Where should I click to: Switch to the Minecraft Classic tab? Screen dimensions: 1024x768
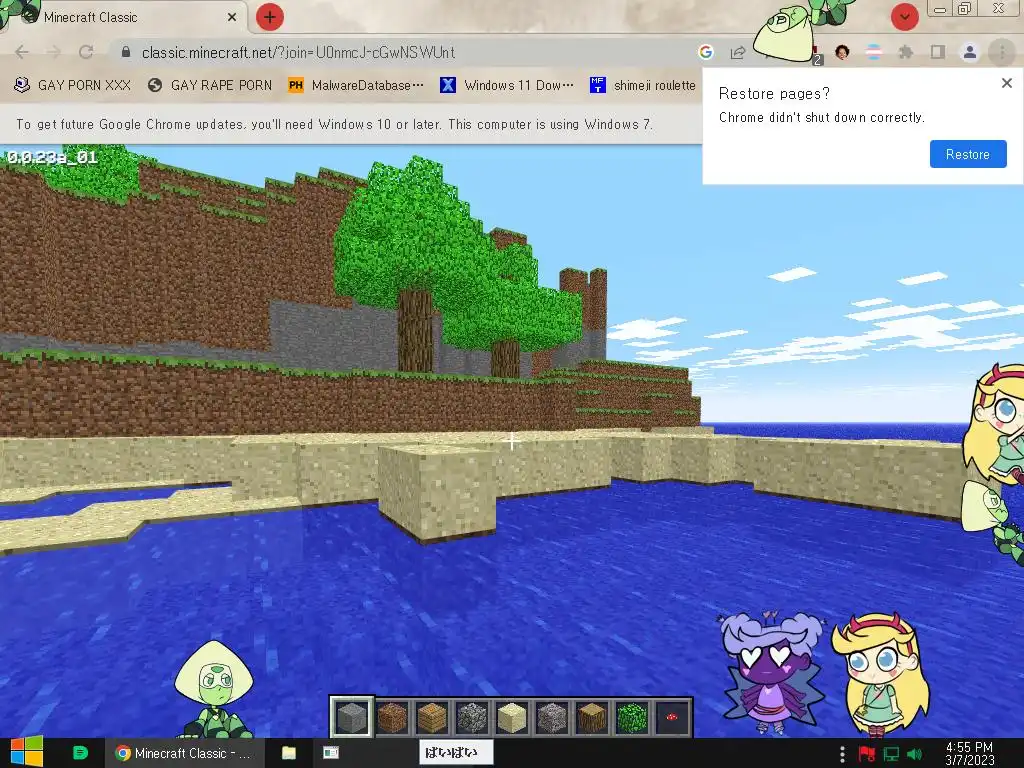coord(124,17)
